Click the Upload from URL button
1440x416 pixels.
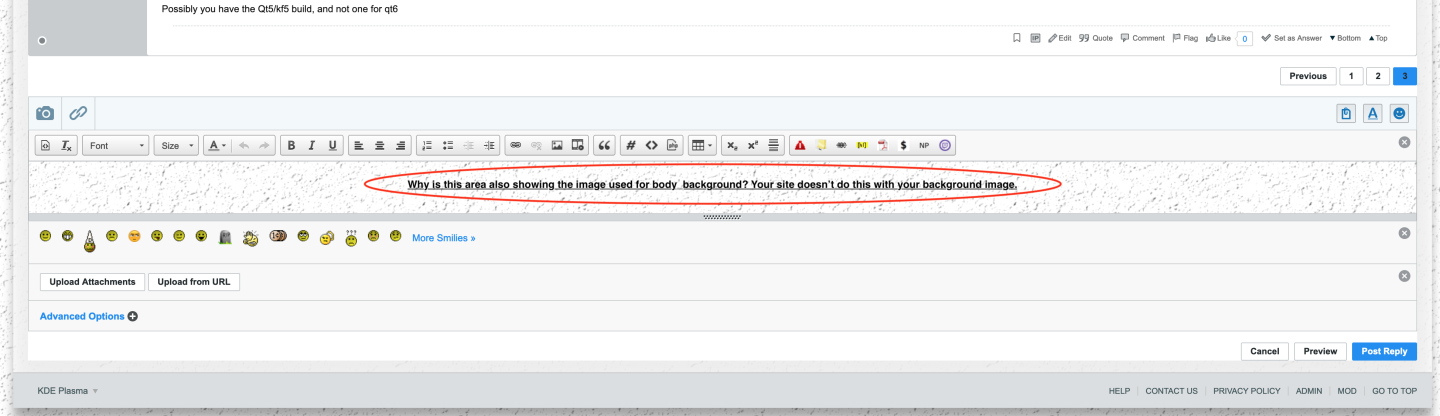pyautogui.click(x=194, y=282)
